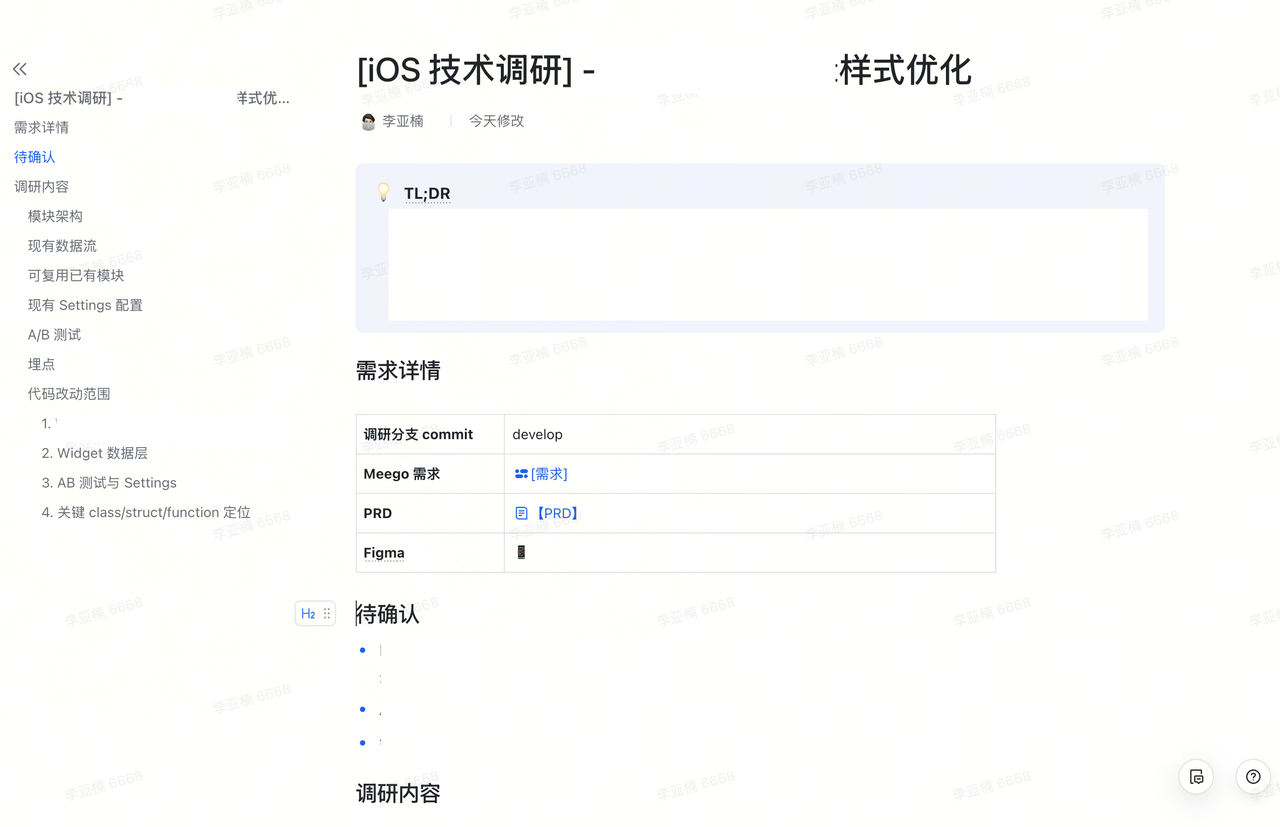Viewport: 1280px width, 827px height.
Task: Click the H2 heading block handle
Action: tap(308, 614)
